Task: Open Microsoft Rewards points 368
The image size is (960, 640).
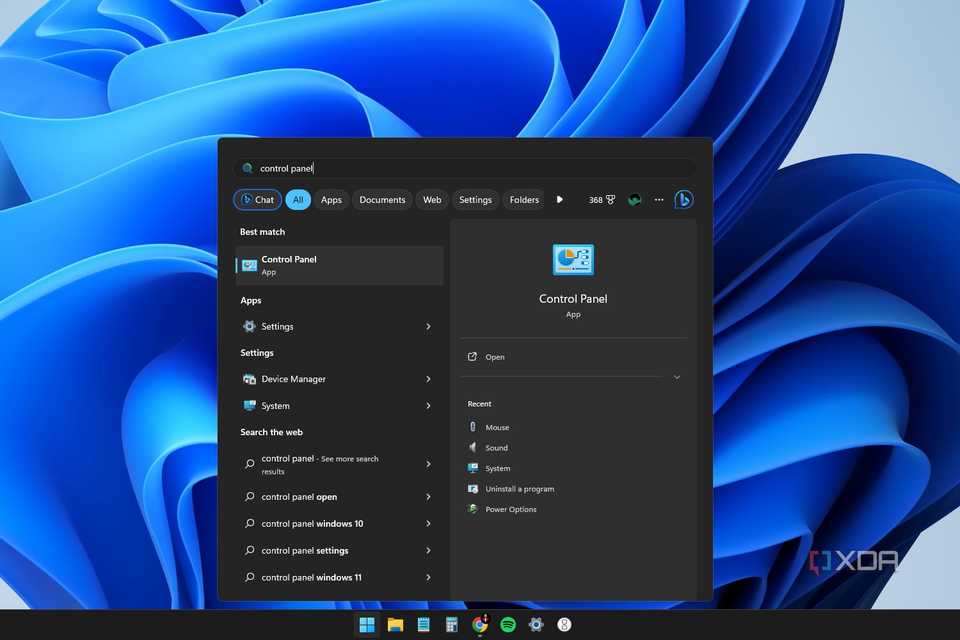Action: tap(602, 200)
